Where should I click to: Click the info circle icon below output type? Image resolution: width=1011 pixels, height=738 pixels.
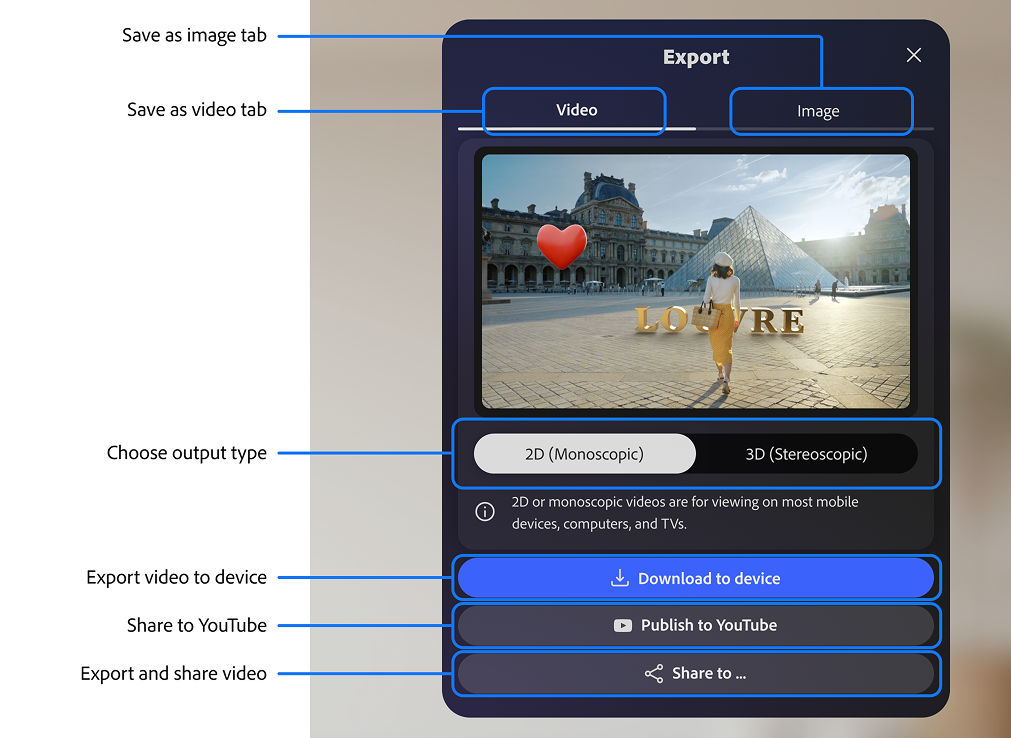click(x=485, y=511)
